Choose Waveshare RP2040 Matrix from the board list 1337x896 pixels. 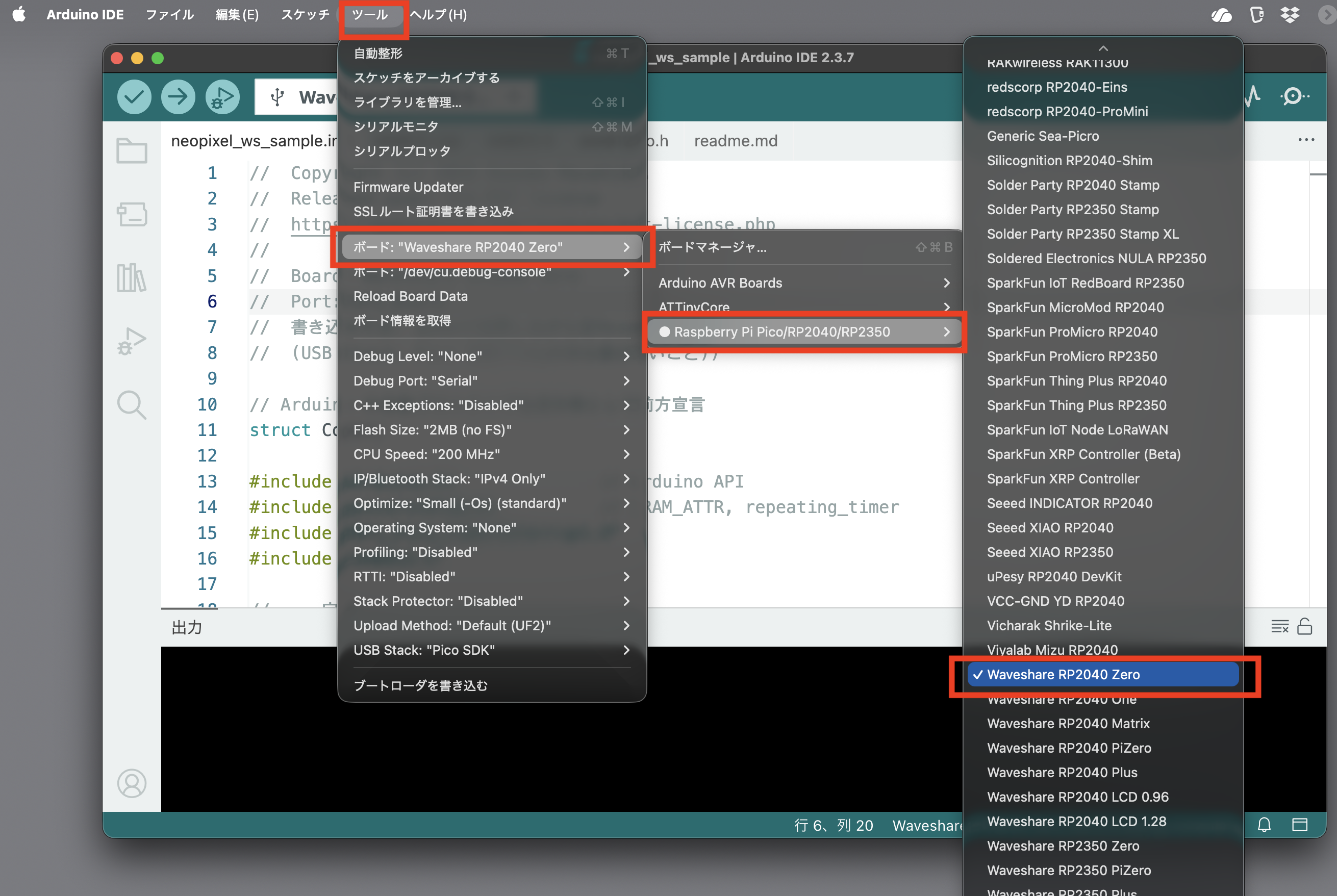click(x=1068, y=724)
